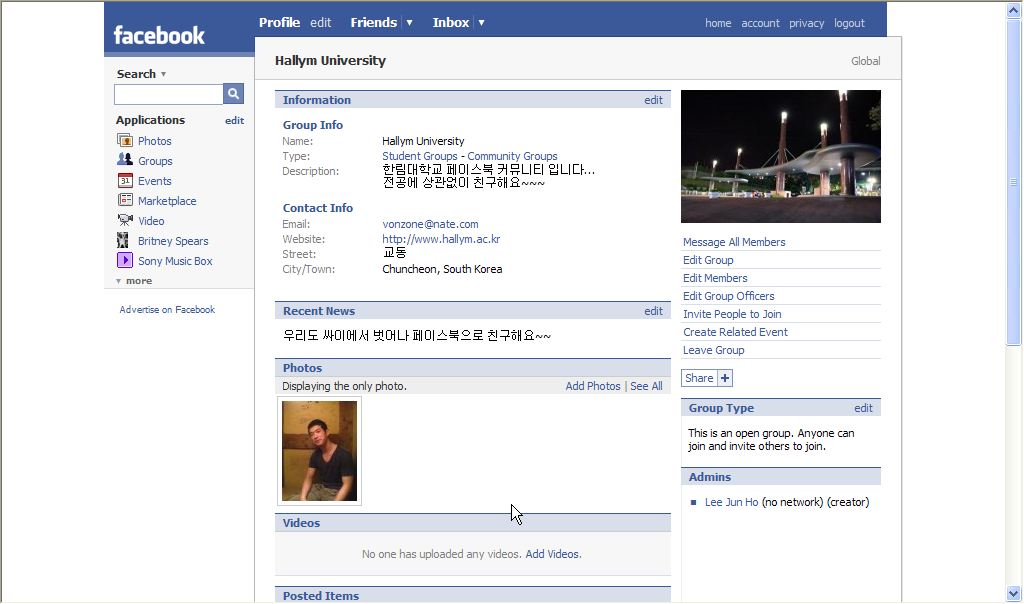1024x604 pixels.
Task: Click the search magnifier button
Action: (233, 94)
